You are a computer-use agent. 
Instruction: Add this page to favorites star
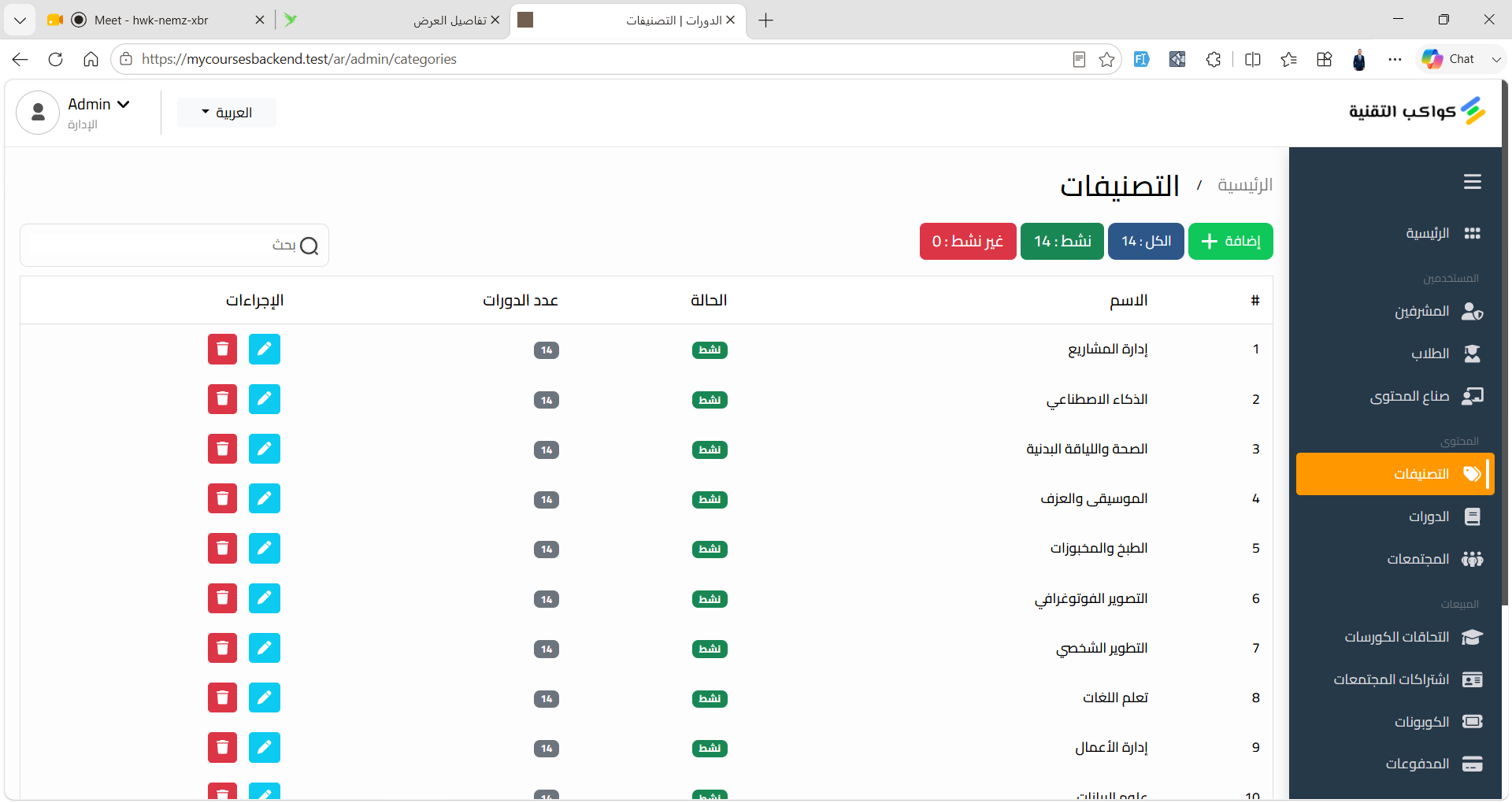pos(1106,59)
